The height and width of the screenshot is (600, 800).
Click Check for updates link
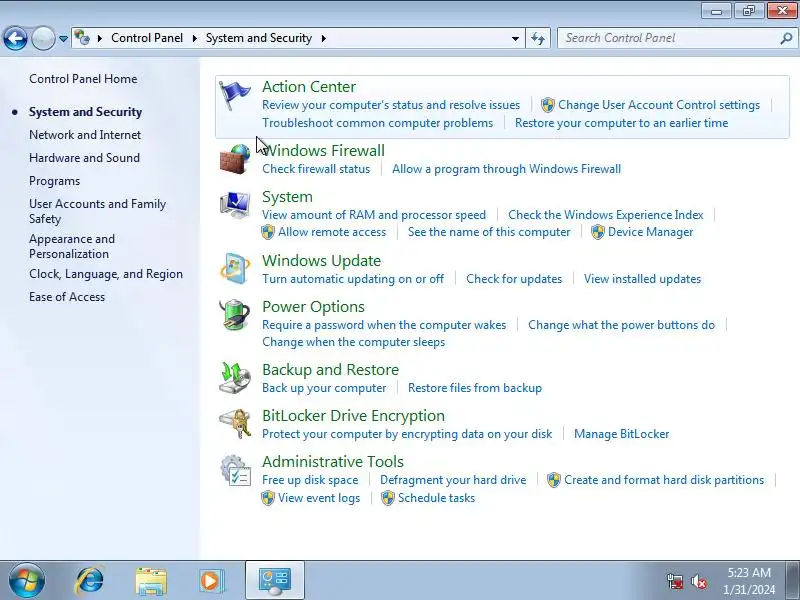(x=514, y=279)
